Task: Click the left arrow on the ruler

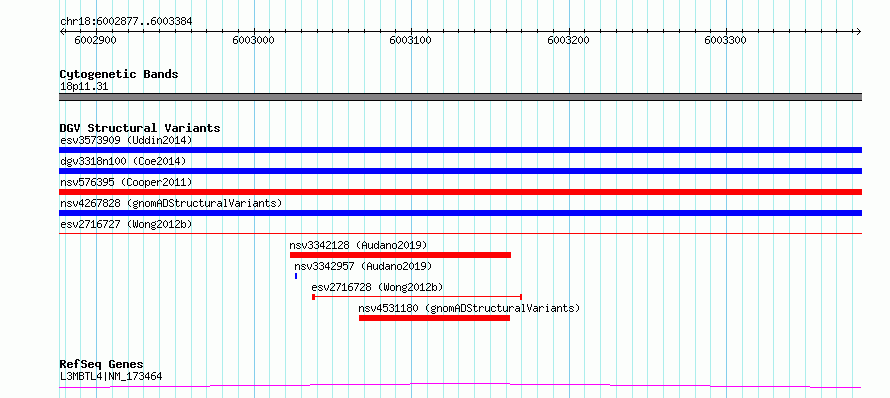Action: [63, 31]
